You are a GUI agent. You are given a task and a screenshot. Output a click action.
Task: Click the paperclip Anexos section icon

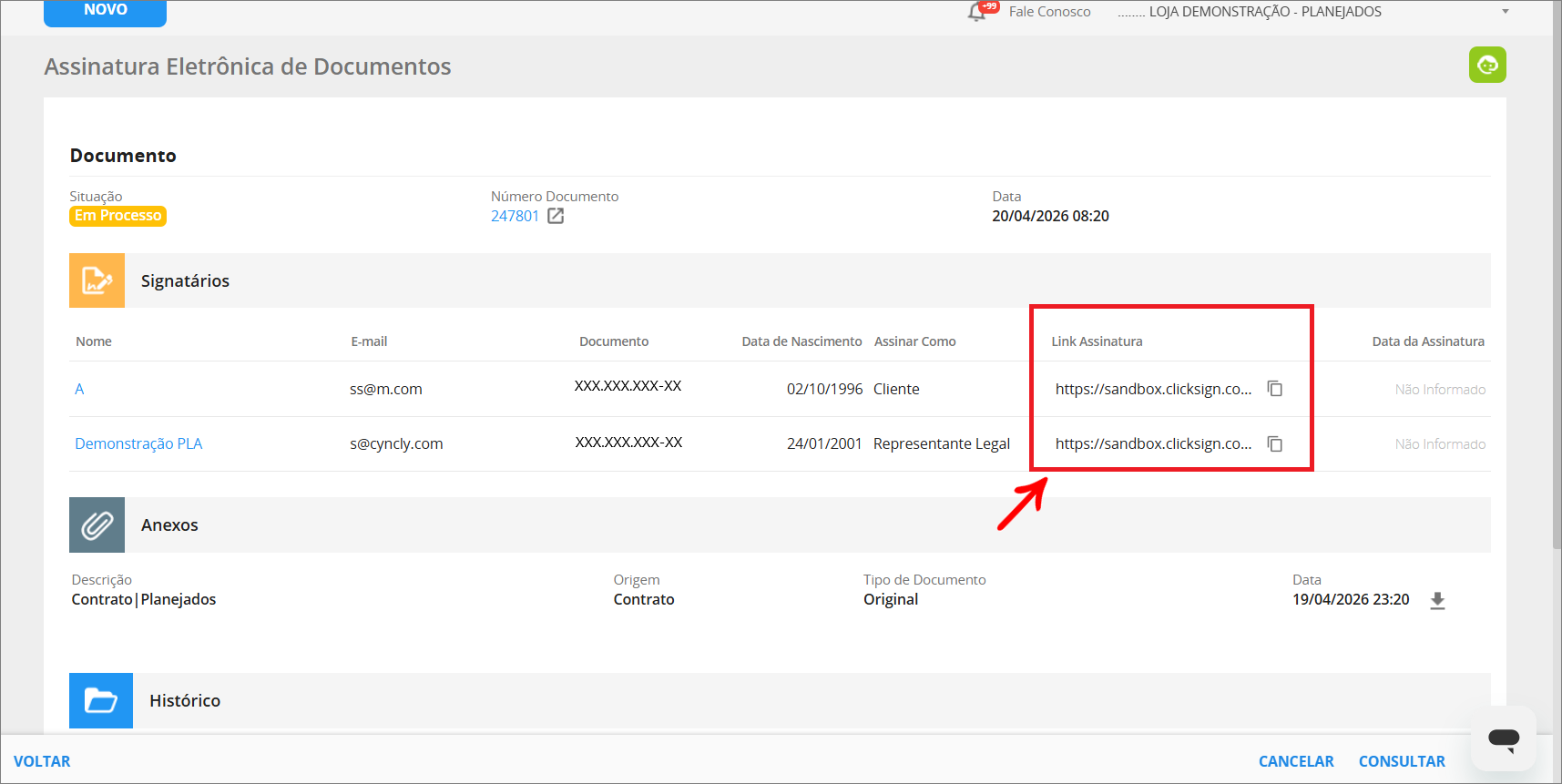97,525
